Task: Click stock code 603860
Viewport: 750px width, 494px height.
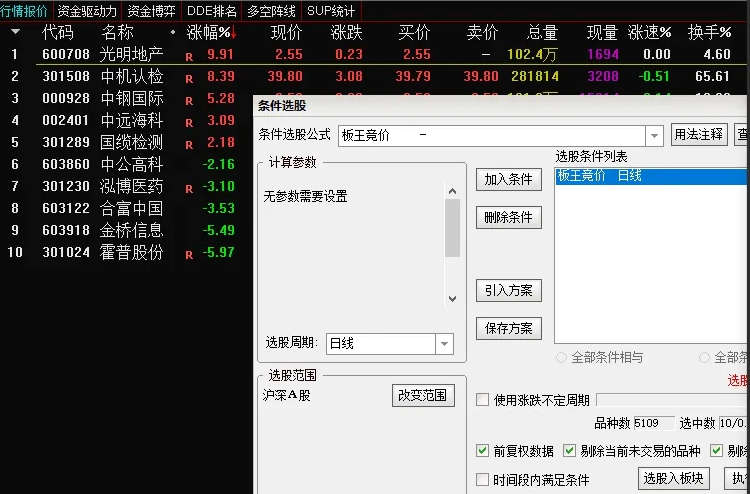Action: pos(66,164)
